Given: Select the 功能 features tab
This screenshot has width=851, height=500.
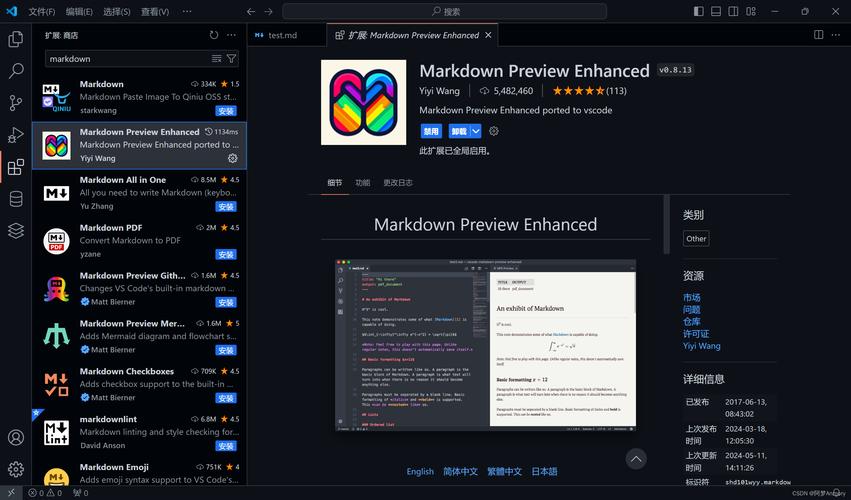Looking at the screenshot, I should coord(363,182).
